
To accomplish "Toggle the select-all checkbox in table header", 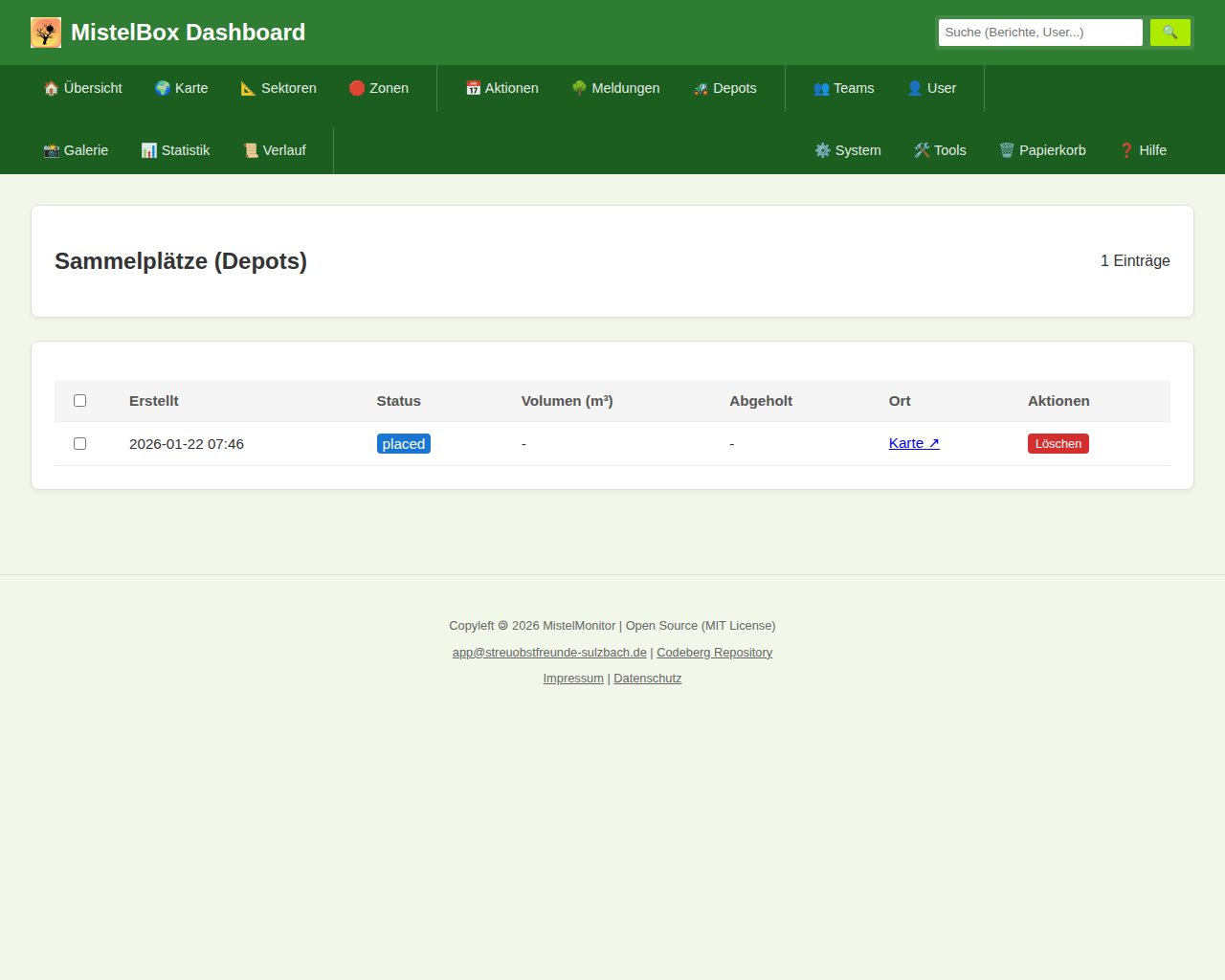I will tap(80, 401).
